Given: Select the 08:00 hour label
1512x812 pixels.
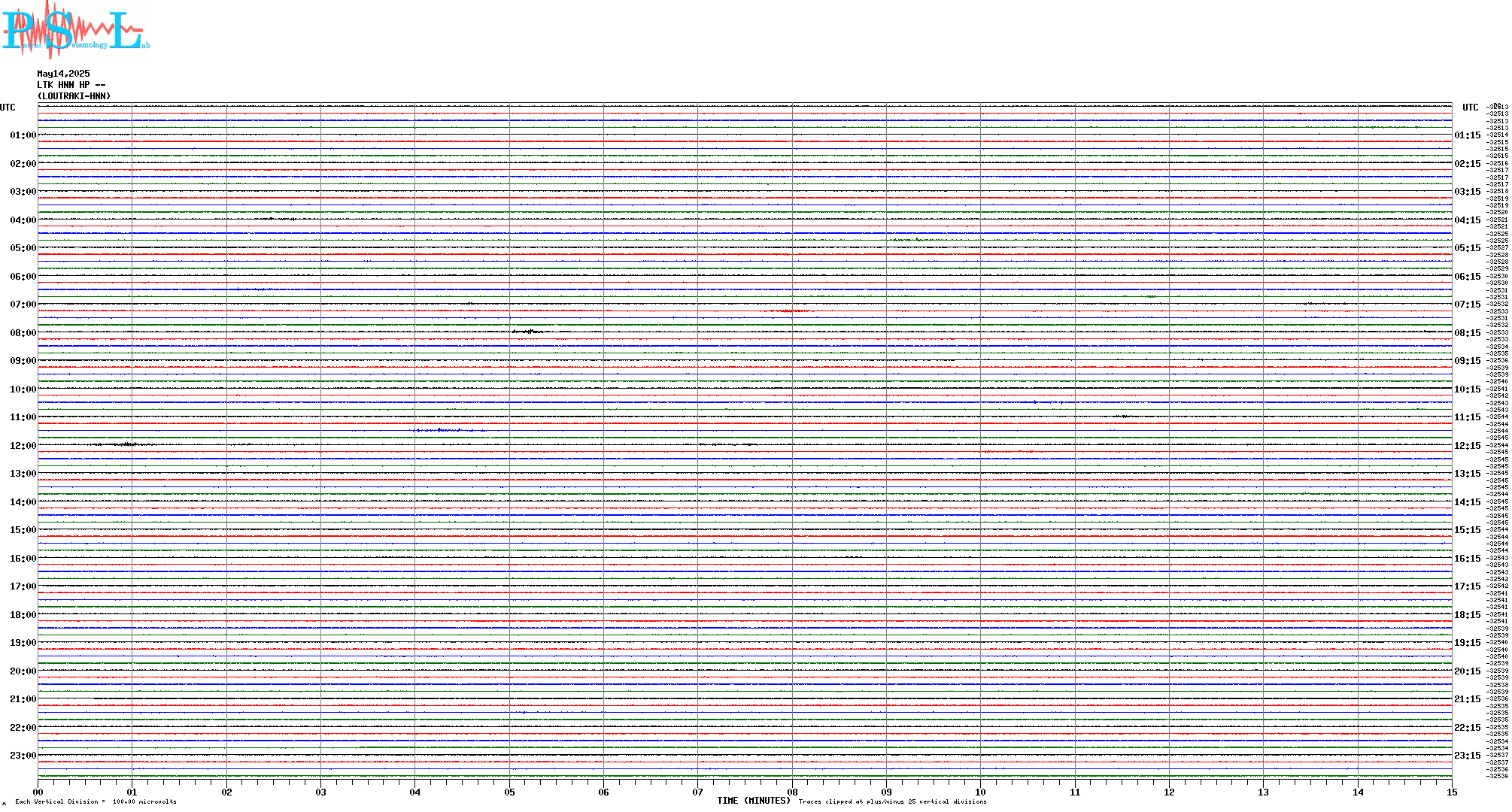Looking at the screenshot, I should (23, 333).
